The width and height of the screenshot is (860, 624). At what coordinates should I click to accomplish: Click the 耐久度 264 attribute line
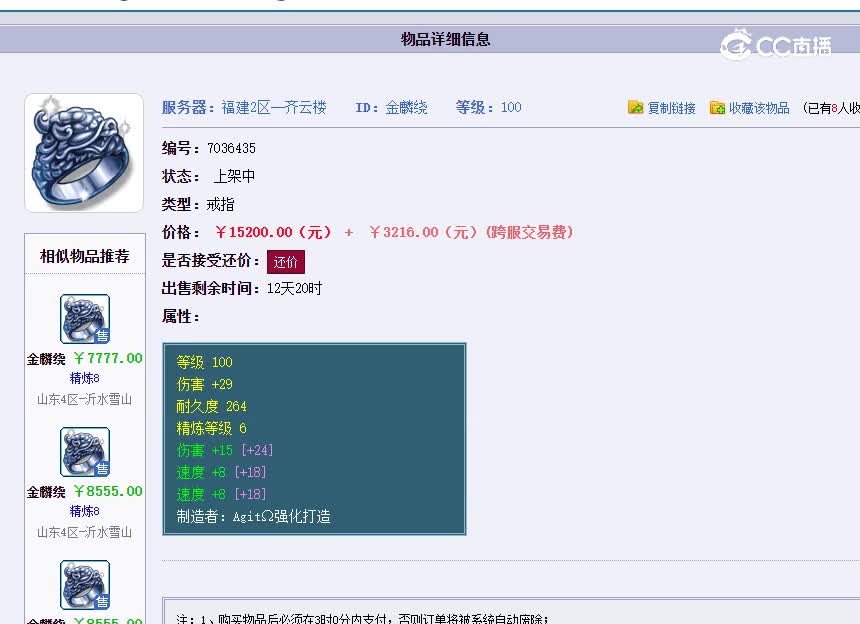click(x=211, y=406)
